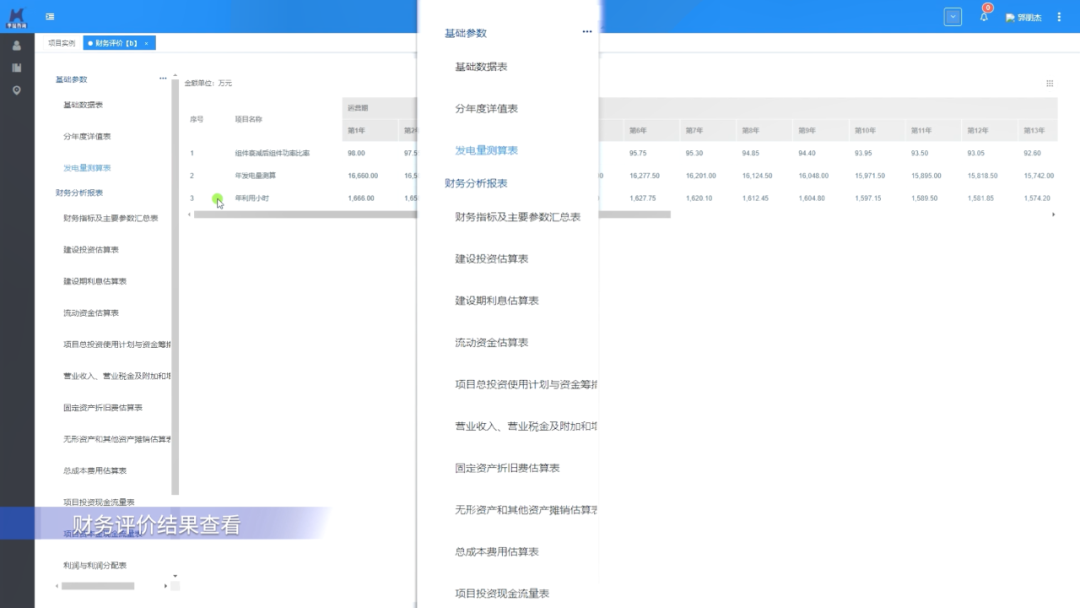Switch to the 项目实例 tab
The width and height of the screenshot is (1080, 608).
point(61,43)
